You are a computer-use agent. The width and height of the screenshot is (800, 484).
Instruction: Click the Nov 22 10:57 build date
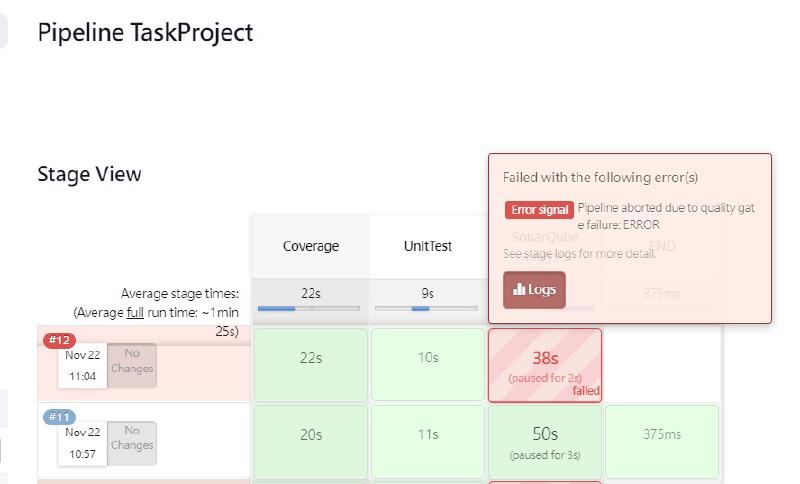[84, 443]
